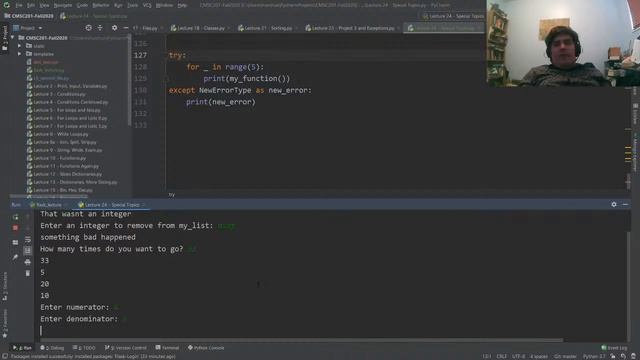Expand the static folder
The width and height of the screenshot is (640, 360).
click(x=19, y=46)
